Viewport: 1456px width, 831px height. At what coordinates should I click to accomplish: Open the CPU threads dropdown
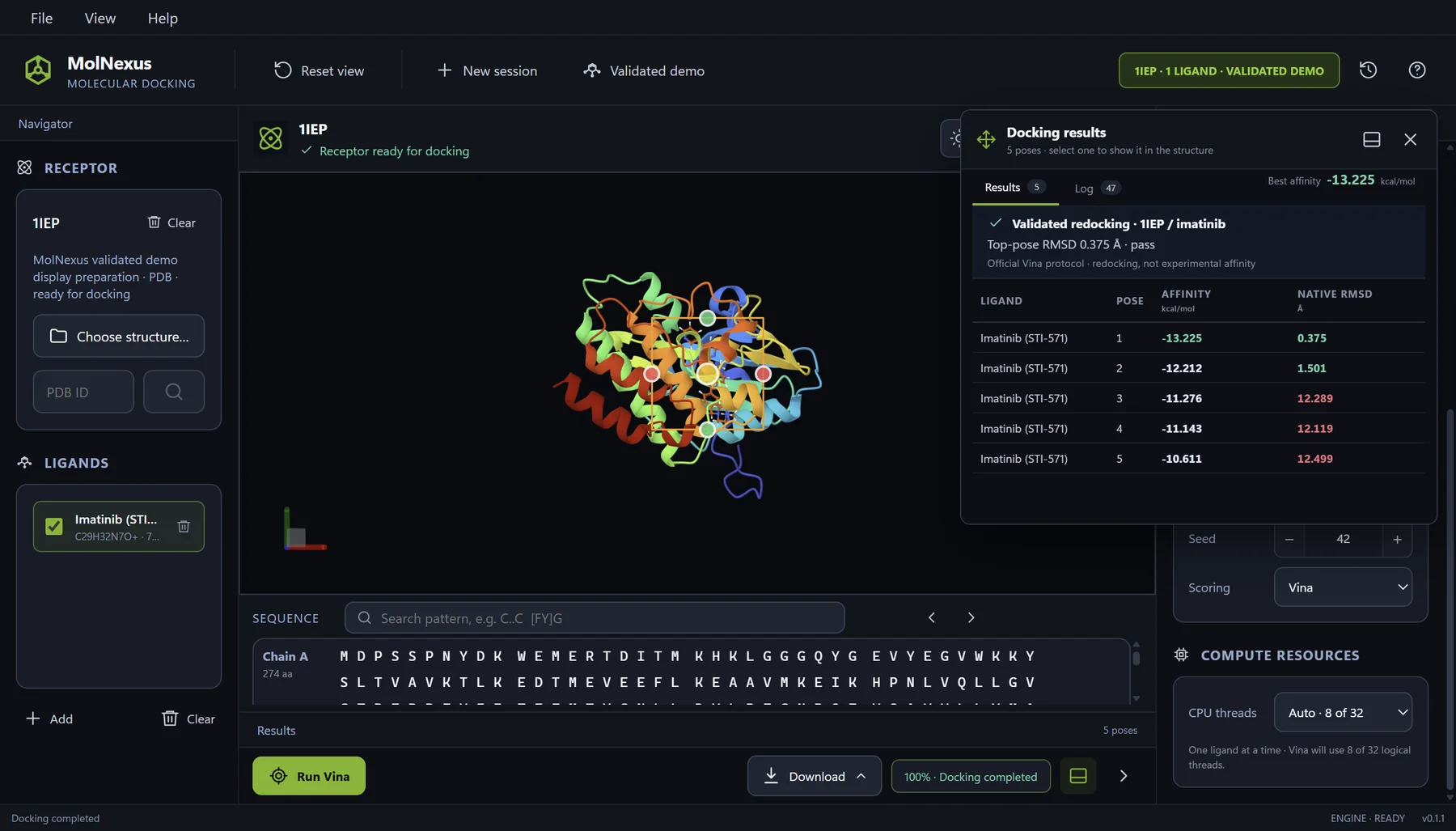pos(1343,713)
